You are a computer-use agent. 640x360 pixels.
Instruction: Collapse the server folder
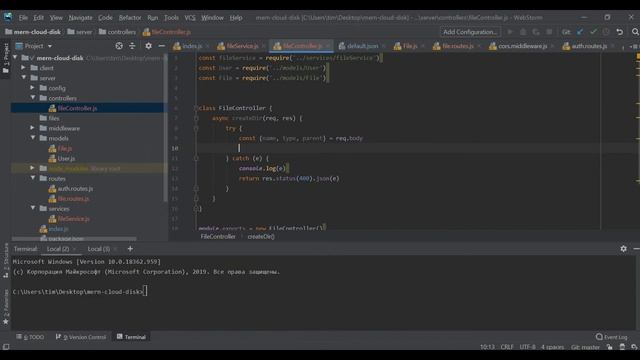tap(23, 78)
